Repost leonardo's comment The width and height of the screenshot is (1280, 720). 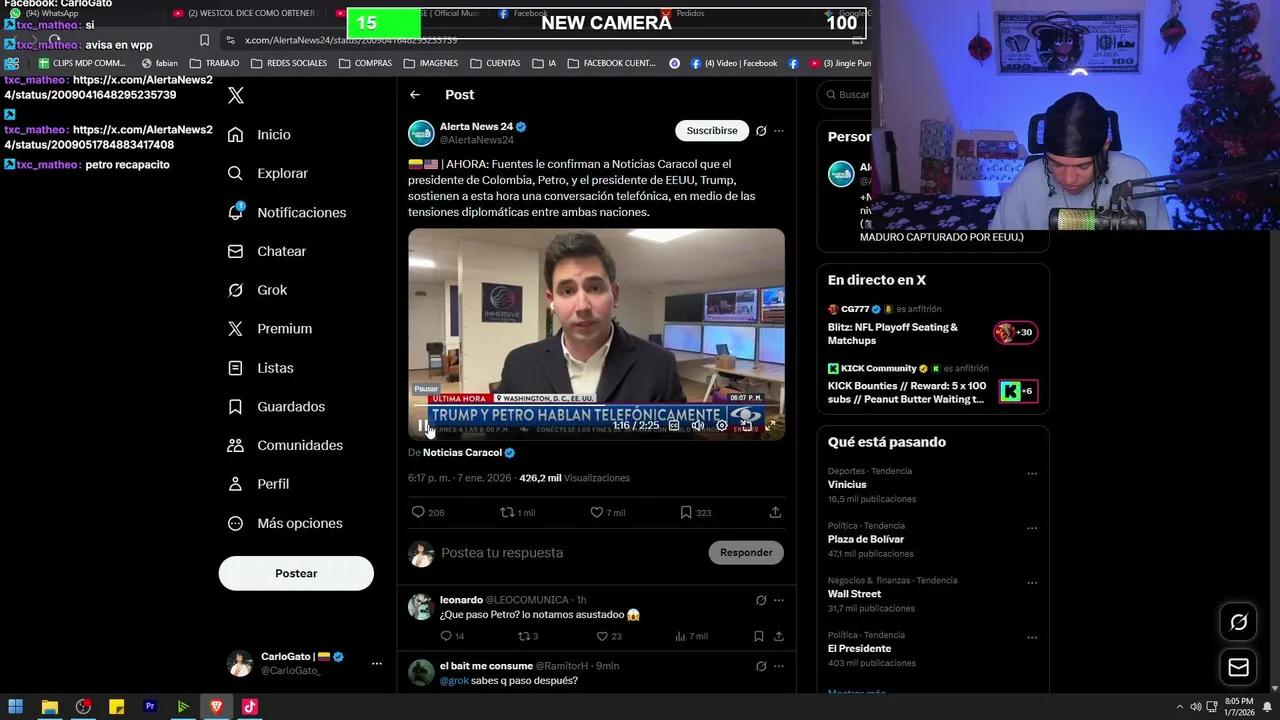pyautogui.click(x=523, y=636)
